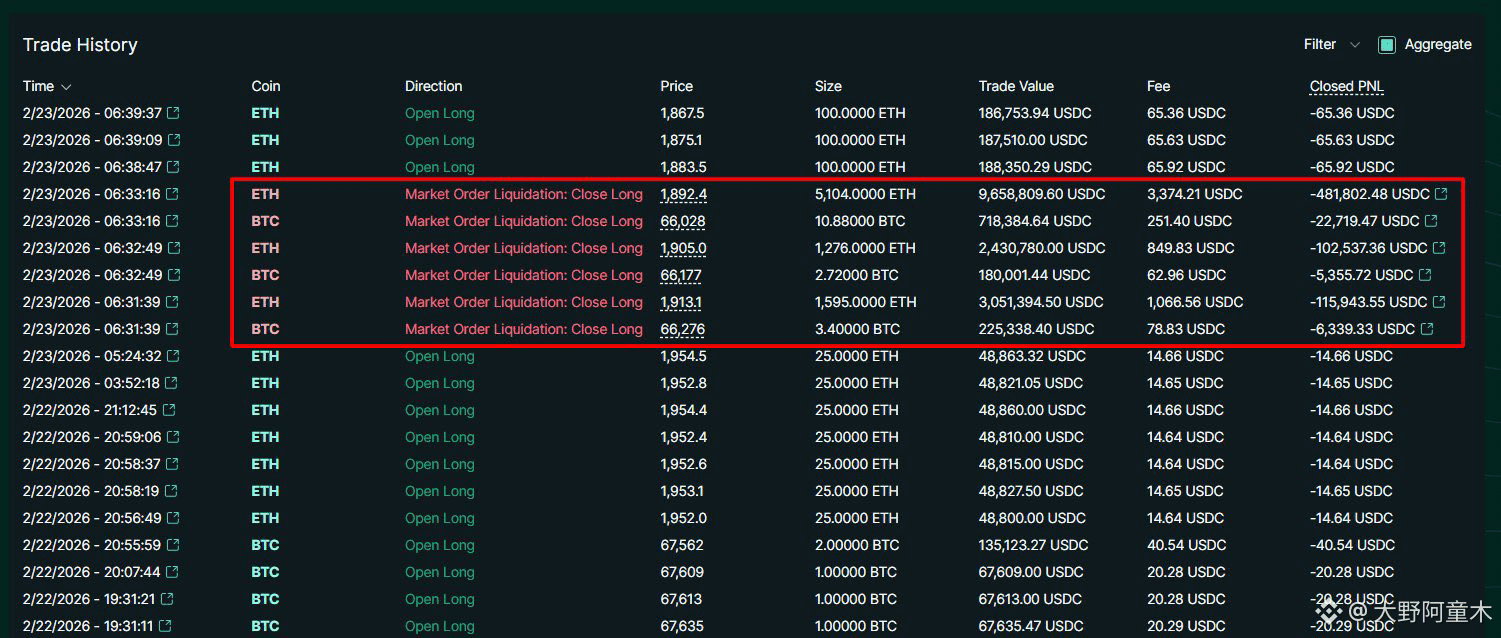
Task: Select closed PNL -65.92 USDC
Action: (x=1352, y=167)
